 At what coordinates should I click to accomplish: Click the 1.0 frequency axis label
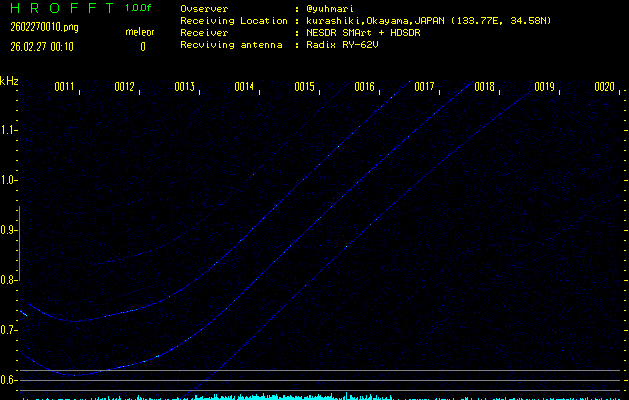point(9,180)
